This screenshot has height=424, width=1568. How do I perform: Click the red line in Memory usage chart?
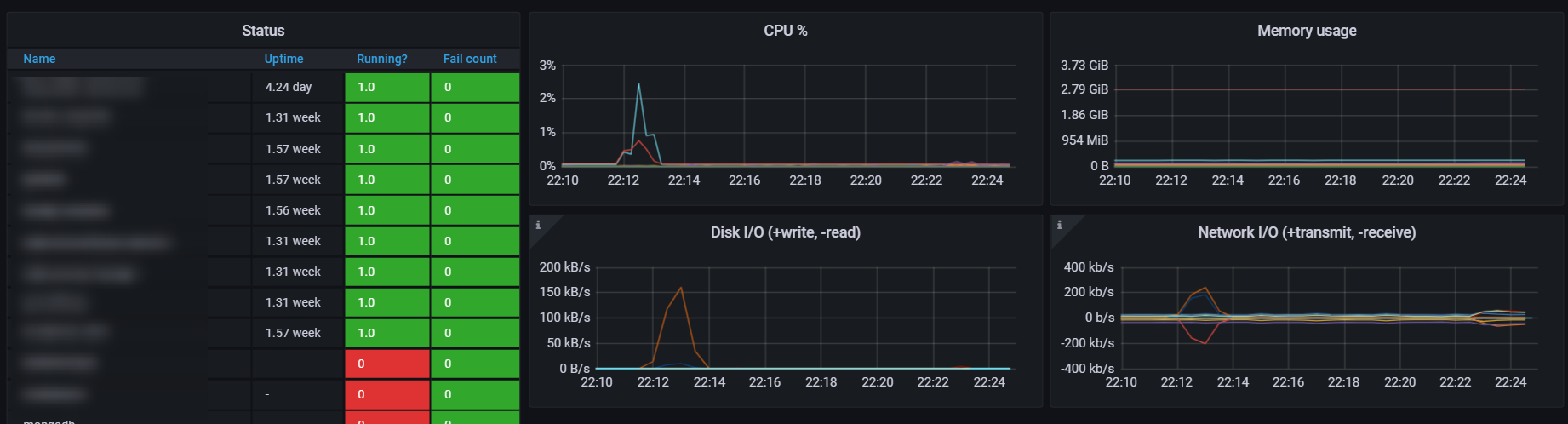point(1319,89)
